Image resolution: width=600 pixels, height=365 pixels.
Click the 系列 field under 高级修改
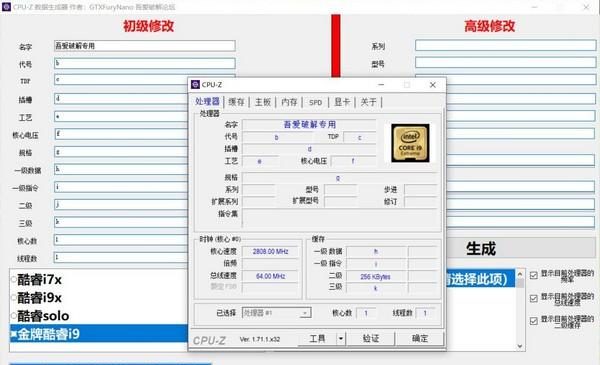click(505, 45)
